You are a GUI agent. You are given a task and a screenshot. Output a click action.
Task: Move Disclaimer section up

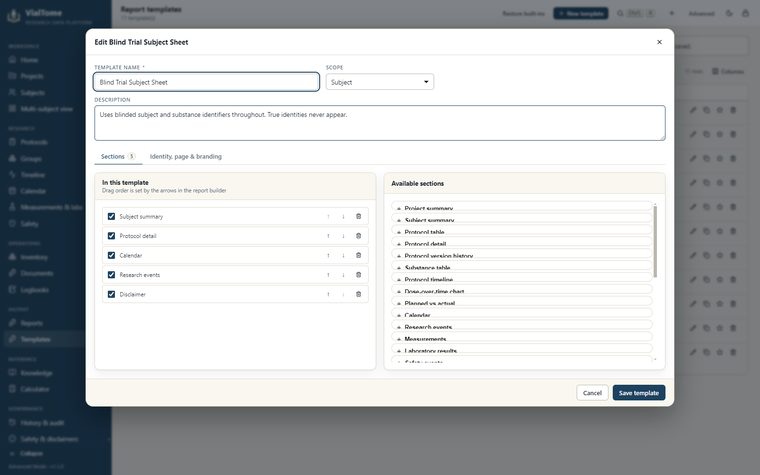[328, 294]
